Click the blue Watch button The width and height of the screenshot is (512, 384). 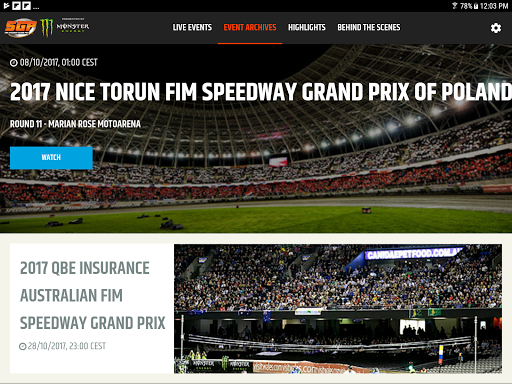[x=51, y=158]
